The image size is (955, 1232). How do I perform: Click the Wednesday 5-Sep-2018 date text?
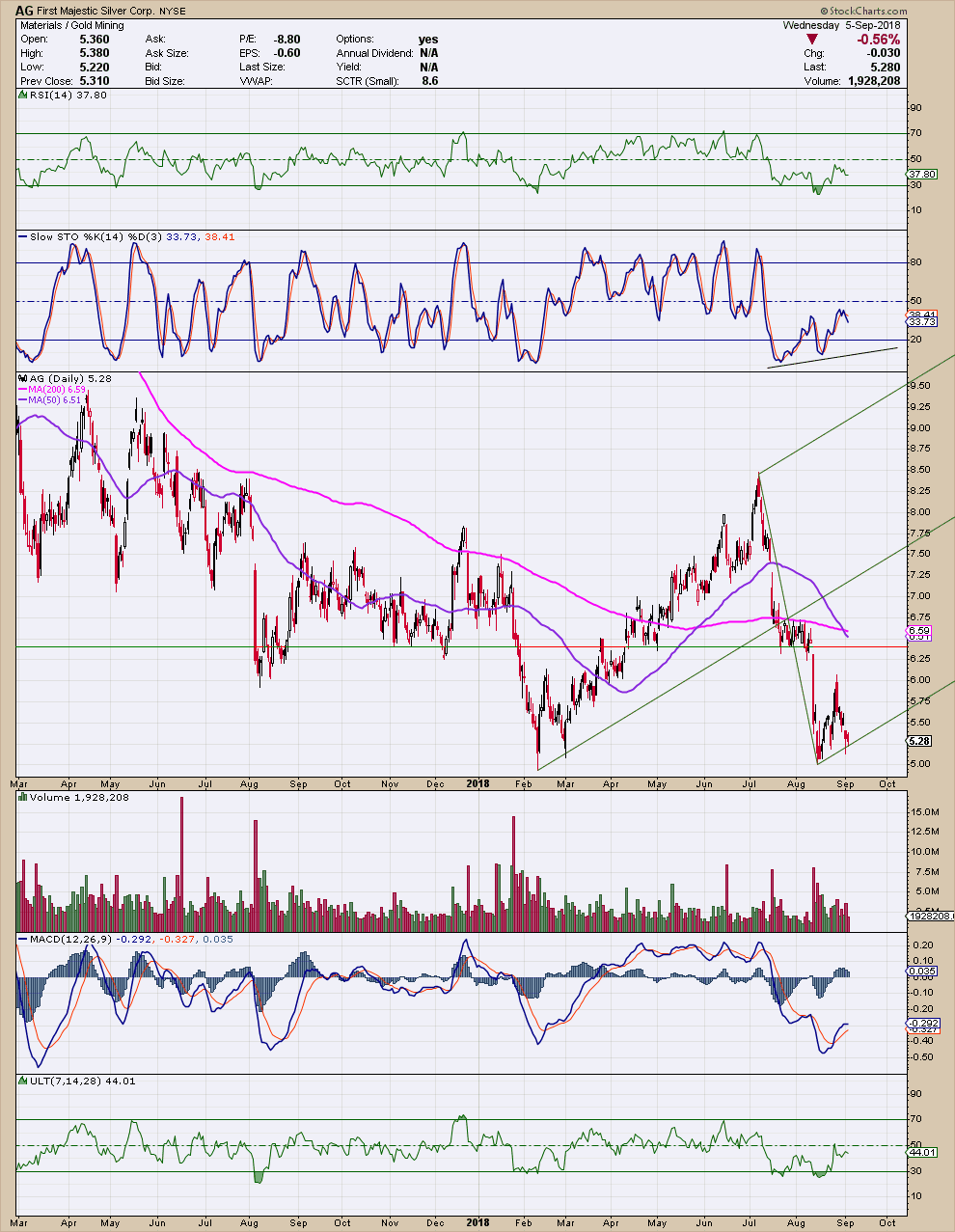(842, 26)
